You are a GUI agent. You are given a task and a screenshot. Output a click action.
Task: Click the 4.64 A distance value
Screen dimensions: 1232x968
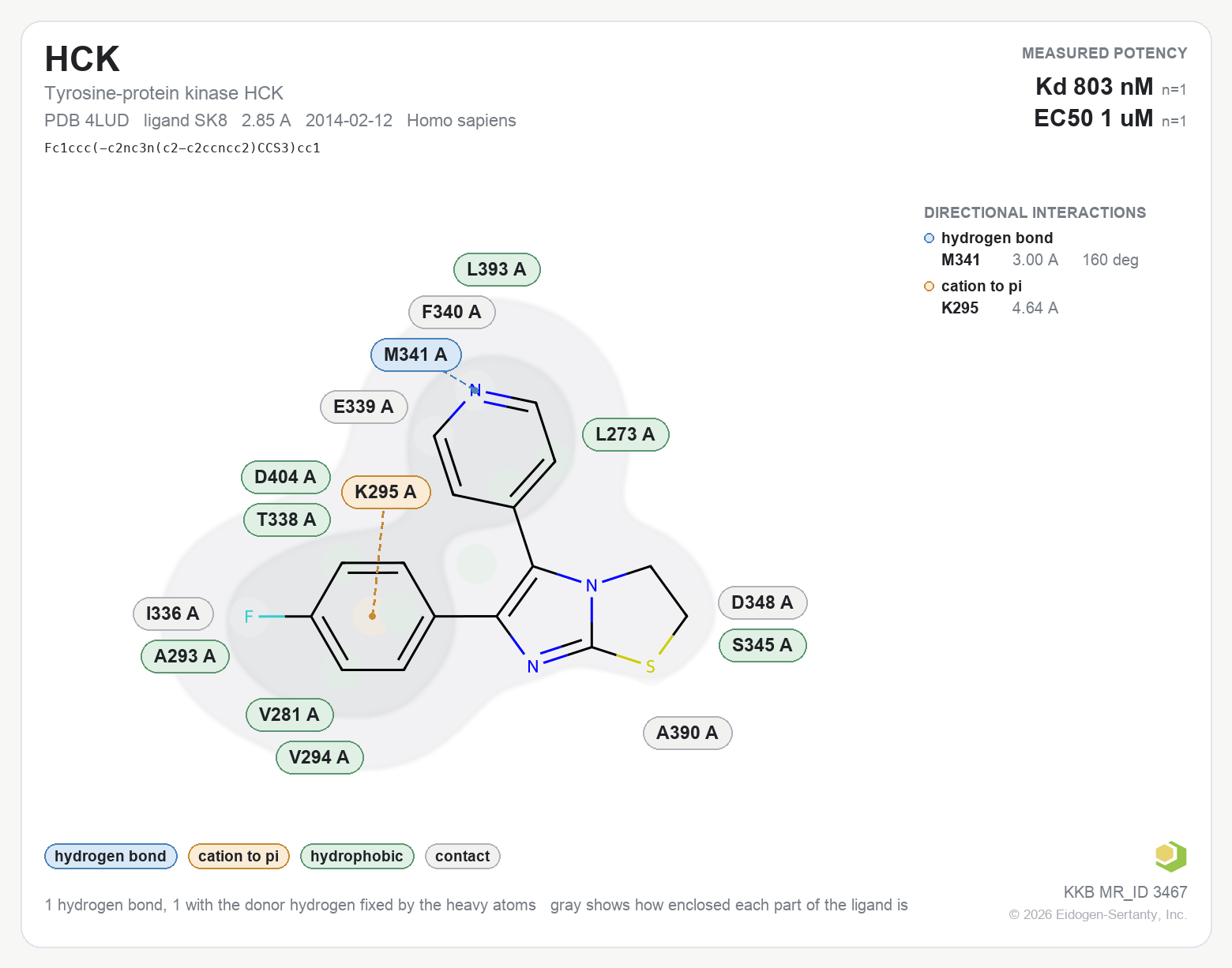click(1035, 308)
